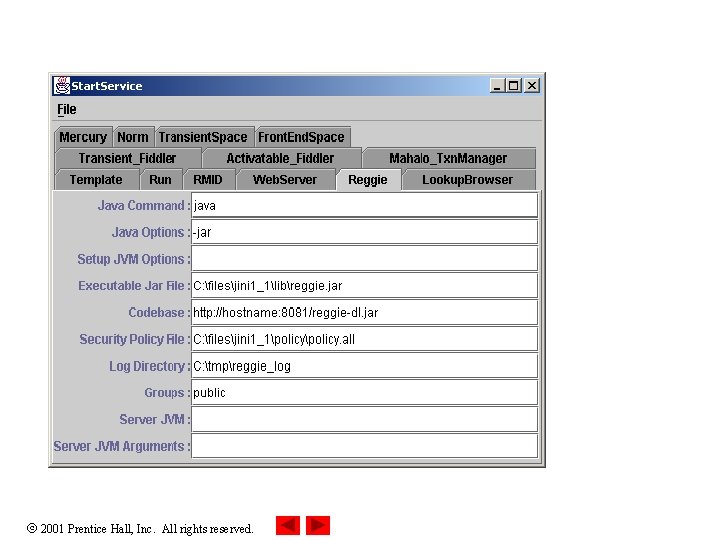720x540 pixels.
Task: Focus the Java Options field with -jar
Action: click(365, 232)
